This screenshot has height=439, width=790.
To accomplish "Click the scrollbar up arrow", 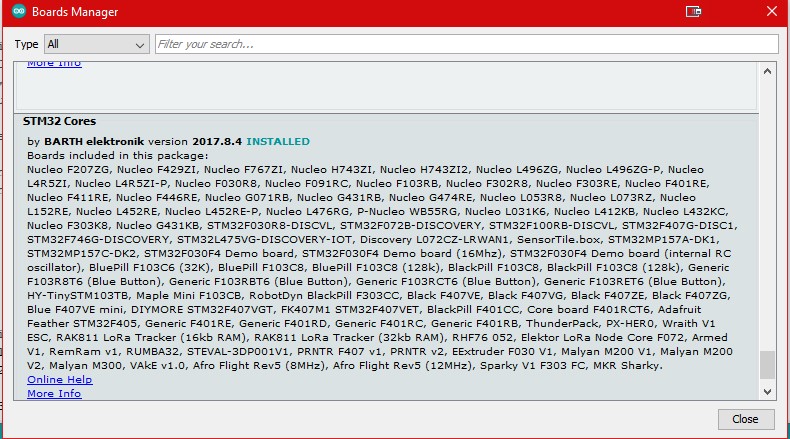I will [x=767, y=72].
